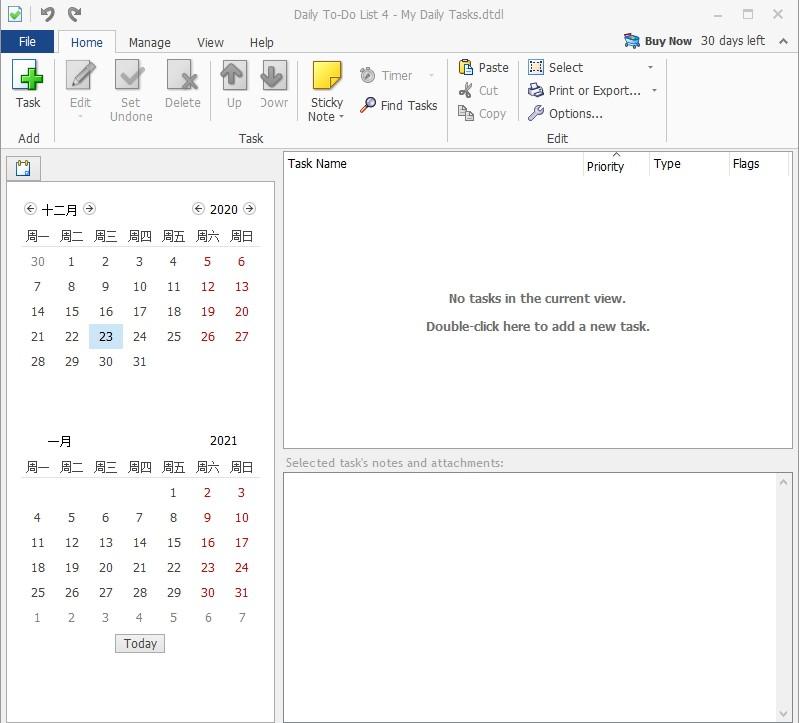The image size is (799, 723).
Task: Click the Buy Now shopping cart
Action: (x=632, y=41)
